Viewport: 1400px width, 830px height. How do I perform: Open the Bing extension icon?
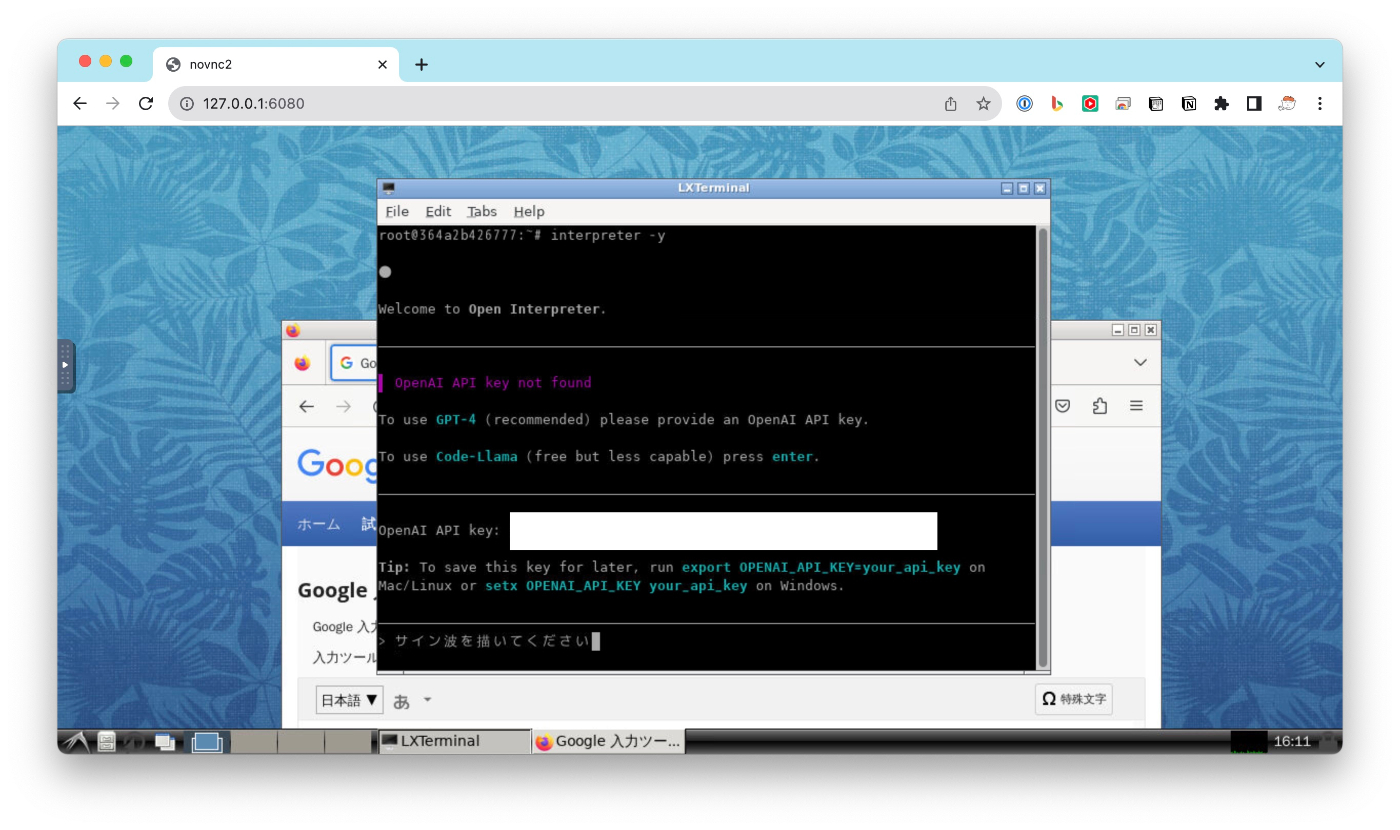(x=1057, y=104)
